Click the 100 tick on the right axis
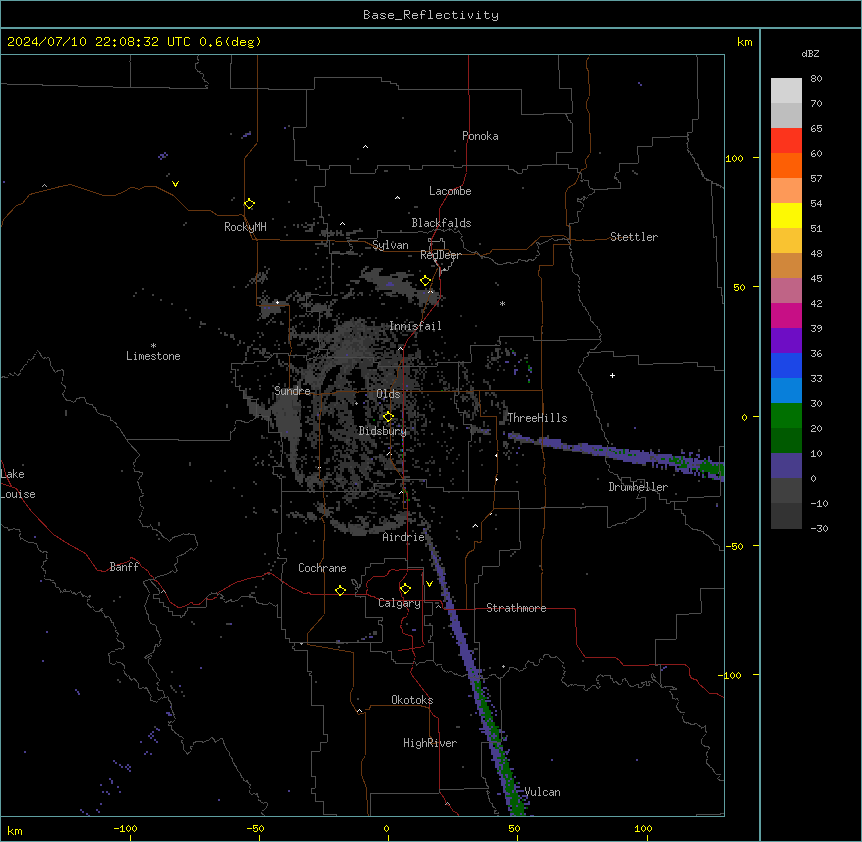The height and width of the screenshot is (842, 862). [x=734, y=158]
